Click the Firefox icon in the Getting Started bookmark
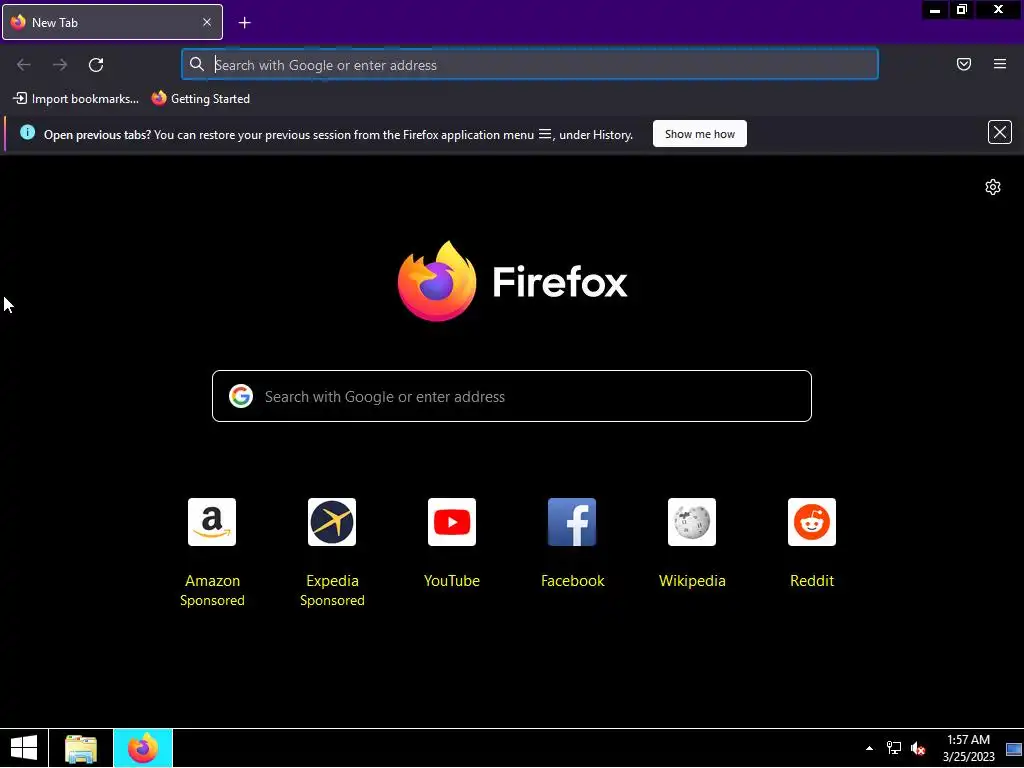The height and width of the screenshot is (768, 1024). 159,98
